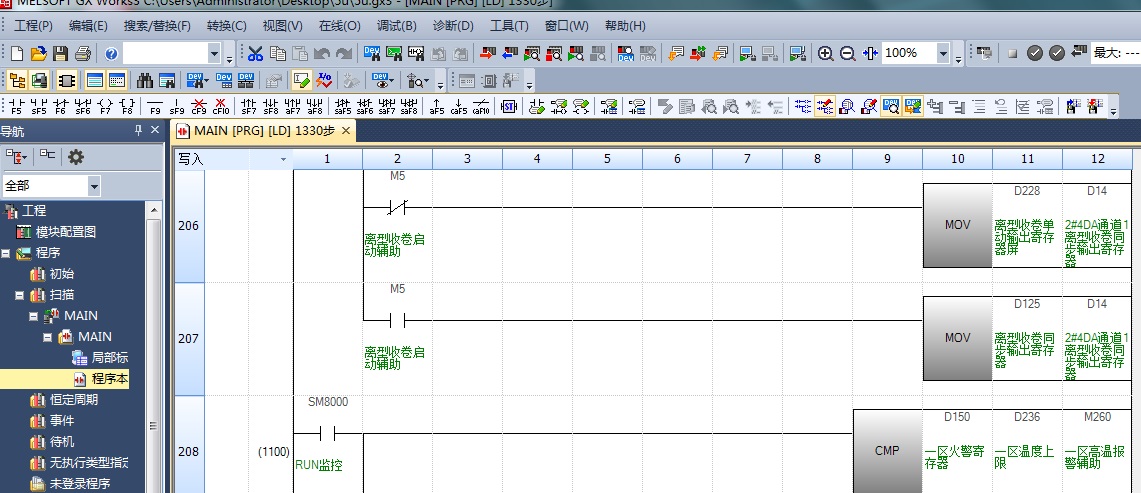Click the Zoom out magnifier icon
This screenshot has height=493, width=1141.
pos(847,53)
